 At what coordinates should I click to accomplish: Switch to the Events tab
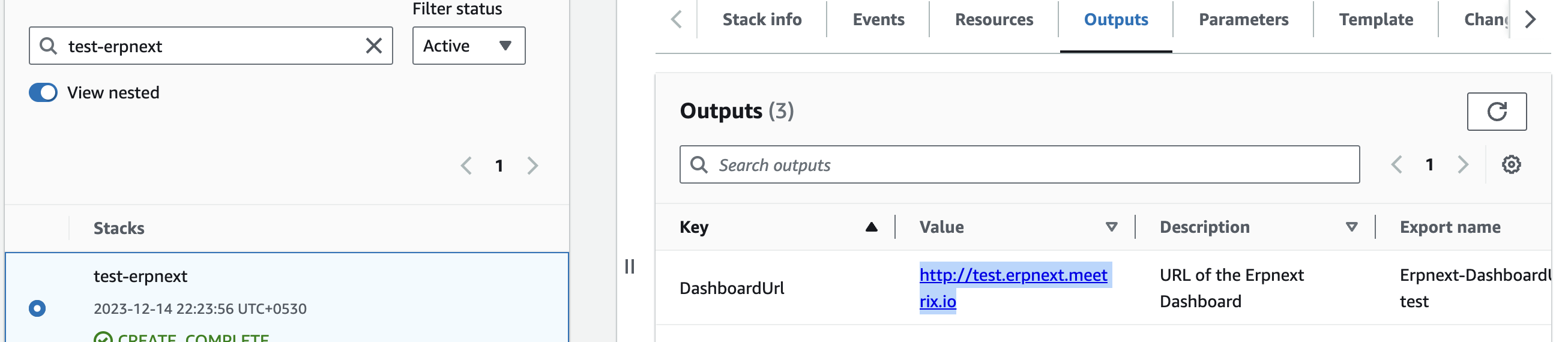point(878,19)
